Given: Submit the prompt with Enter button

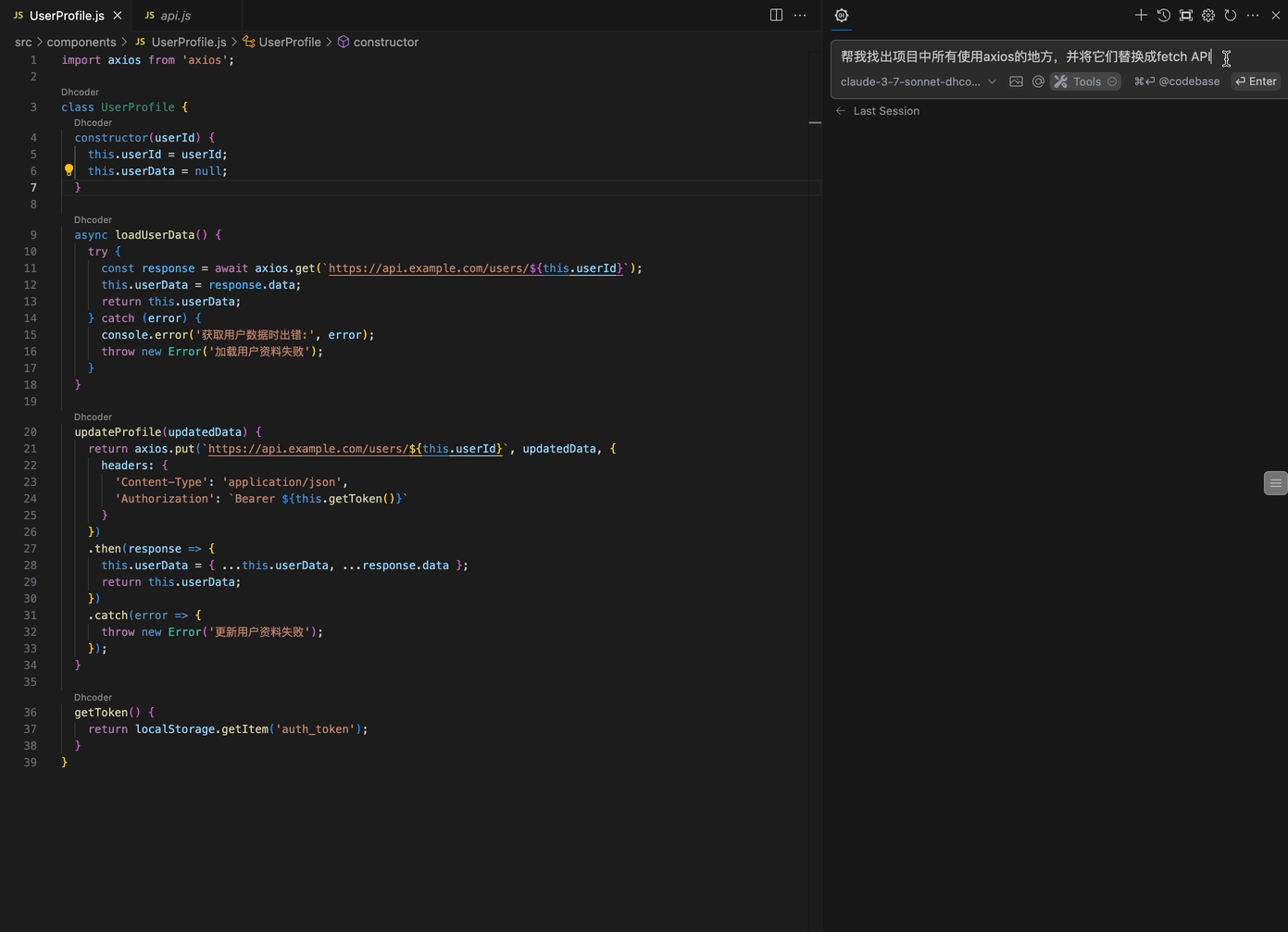Looking at the screenshot, I should (x=1256, y=81).
